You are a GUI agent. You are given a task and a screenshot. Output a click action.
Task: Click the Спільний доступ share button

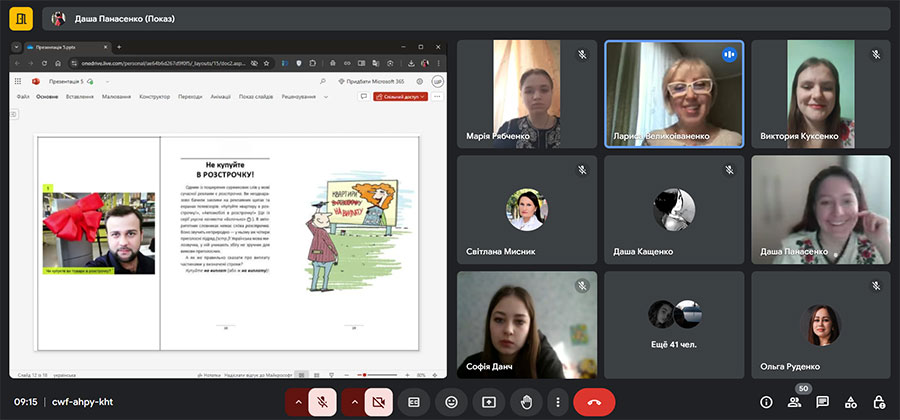click(400, 97)
